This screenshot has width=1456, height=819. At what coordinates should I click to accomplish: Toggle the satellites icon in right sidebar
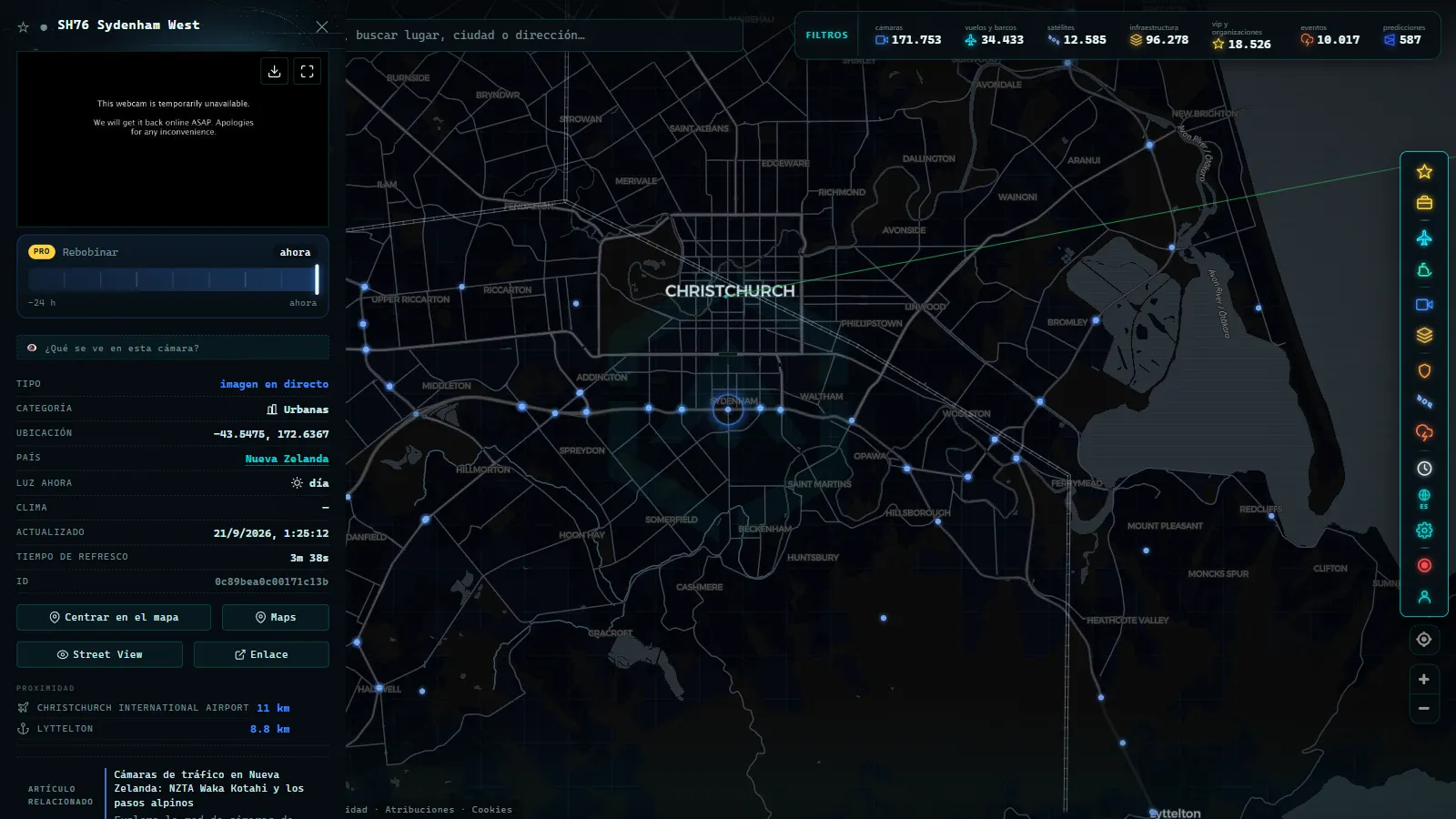1424,401
